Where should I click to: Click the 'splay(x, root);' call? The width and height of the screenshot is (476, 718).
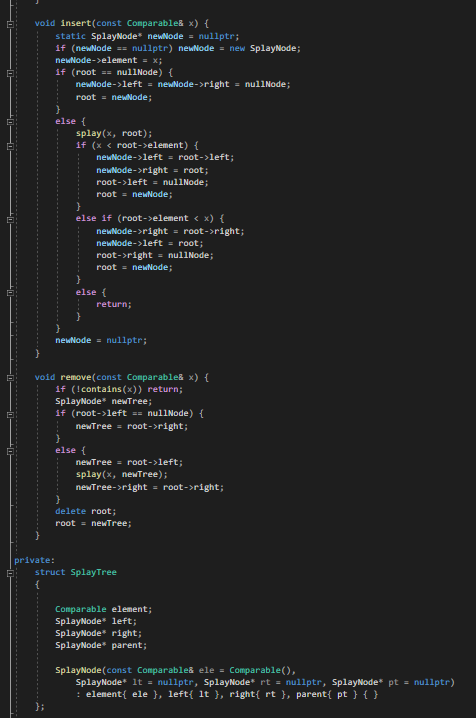(x=114, y=133)
